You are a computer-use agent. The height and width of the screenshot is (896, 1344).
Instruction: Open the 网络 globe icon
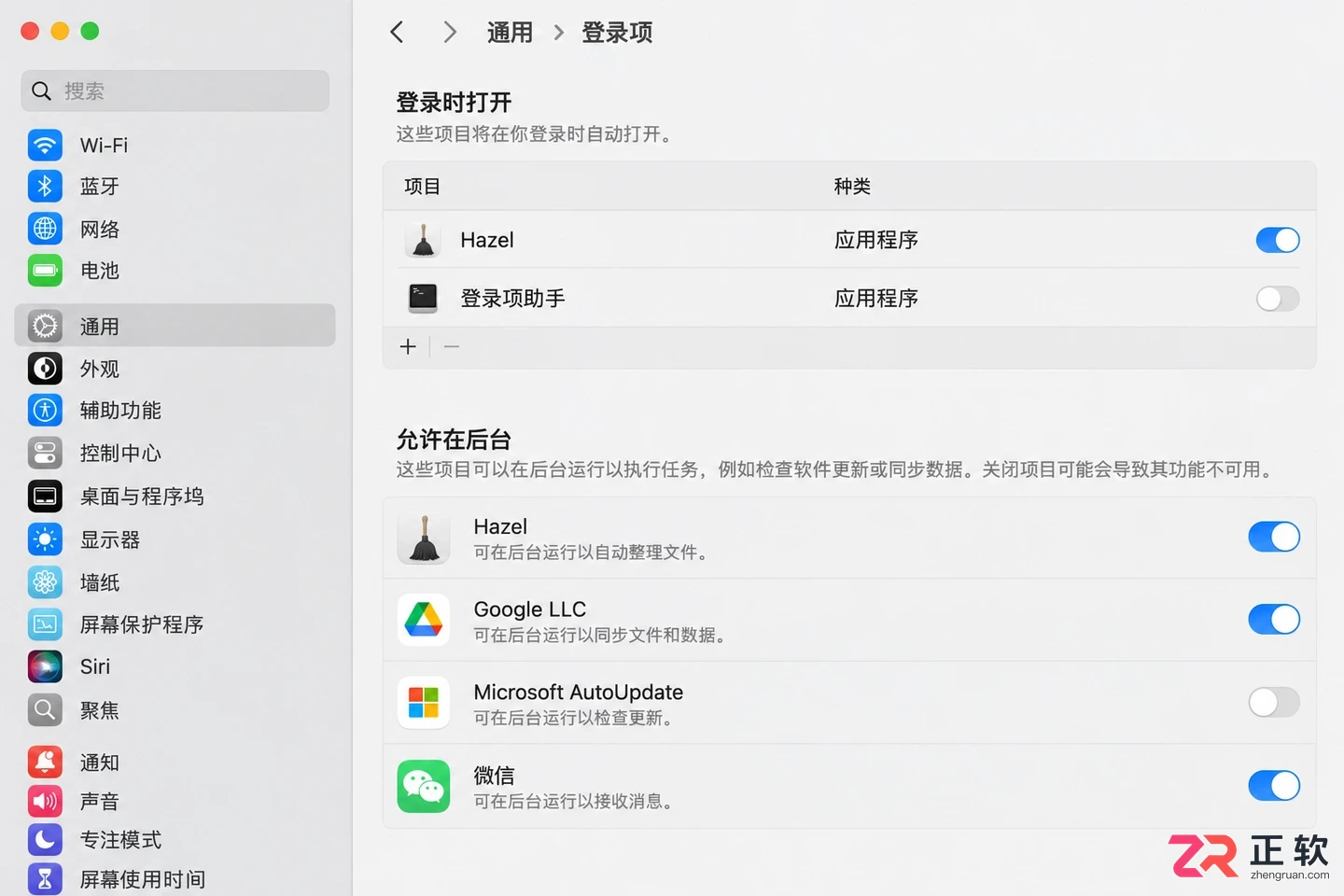tap(45, 229)
